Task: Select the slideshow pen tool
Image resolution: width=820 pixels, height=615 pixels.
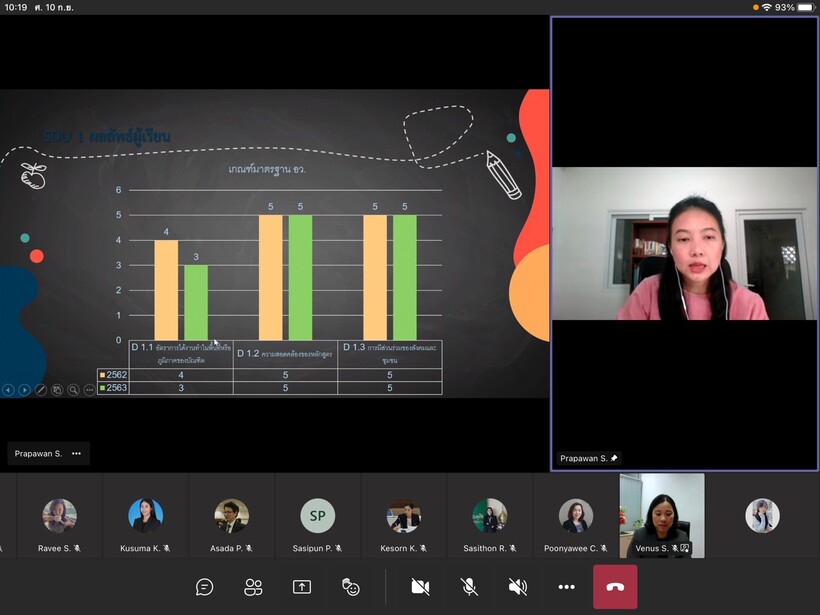Action: (x=41, y=390)
